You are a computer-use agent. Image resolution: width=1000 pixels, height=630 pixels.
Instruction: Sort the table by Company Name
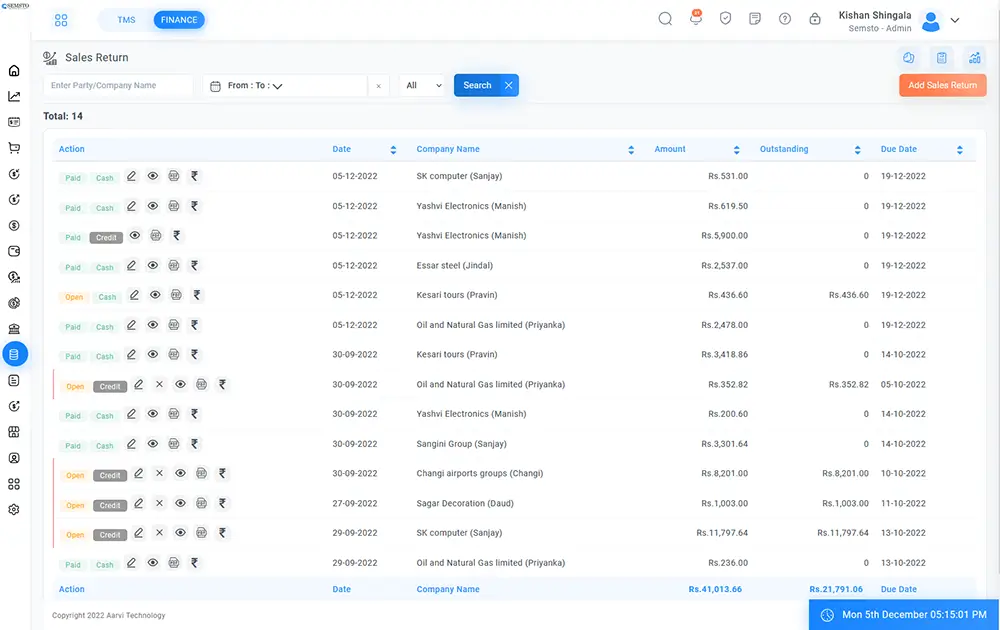[631, 150]
